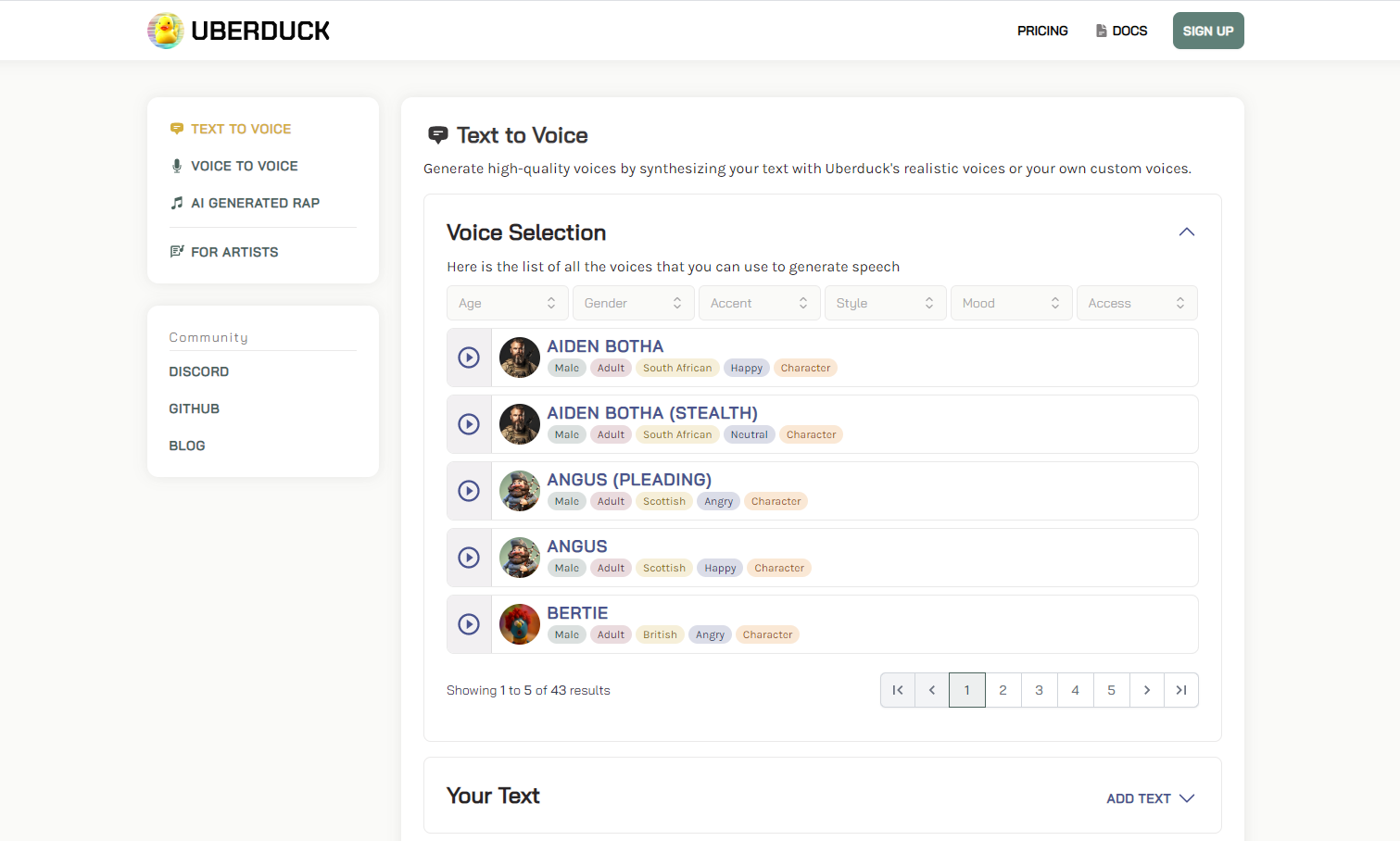
Task: Go to first page of results
Action: [x=898, y=690]
